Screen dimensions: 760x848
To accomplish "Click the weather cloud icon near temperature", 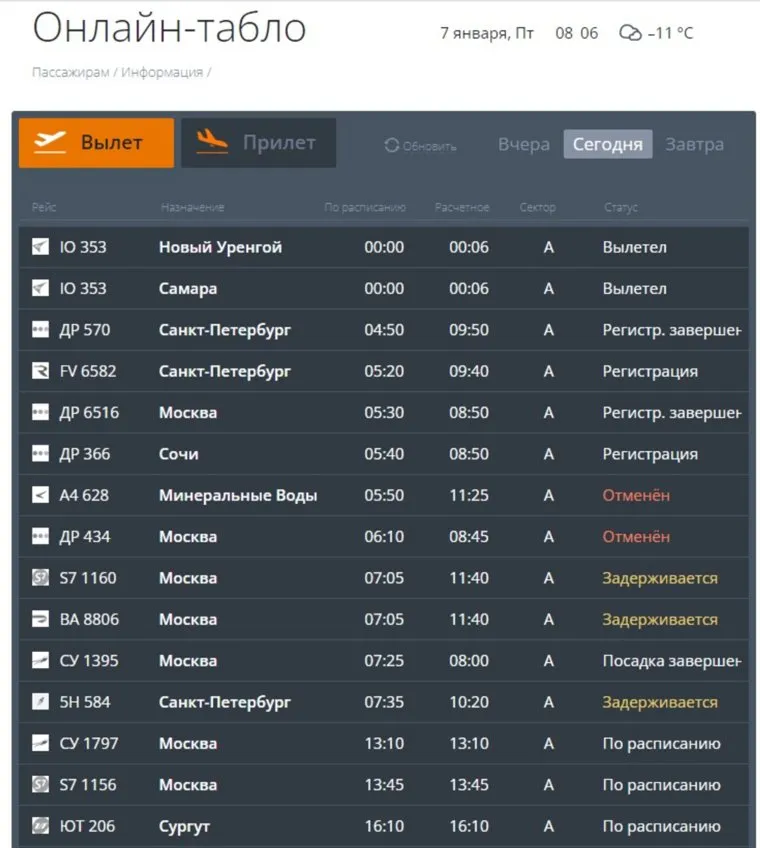I will pyautogui.click(x=630, y=33).
